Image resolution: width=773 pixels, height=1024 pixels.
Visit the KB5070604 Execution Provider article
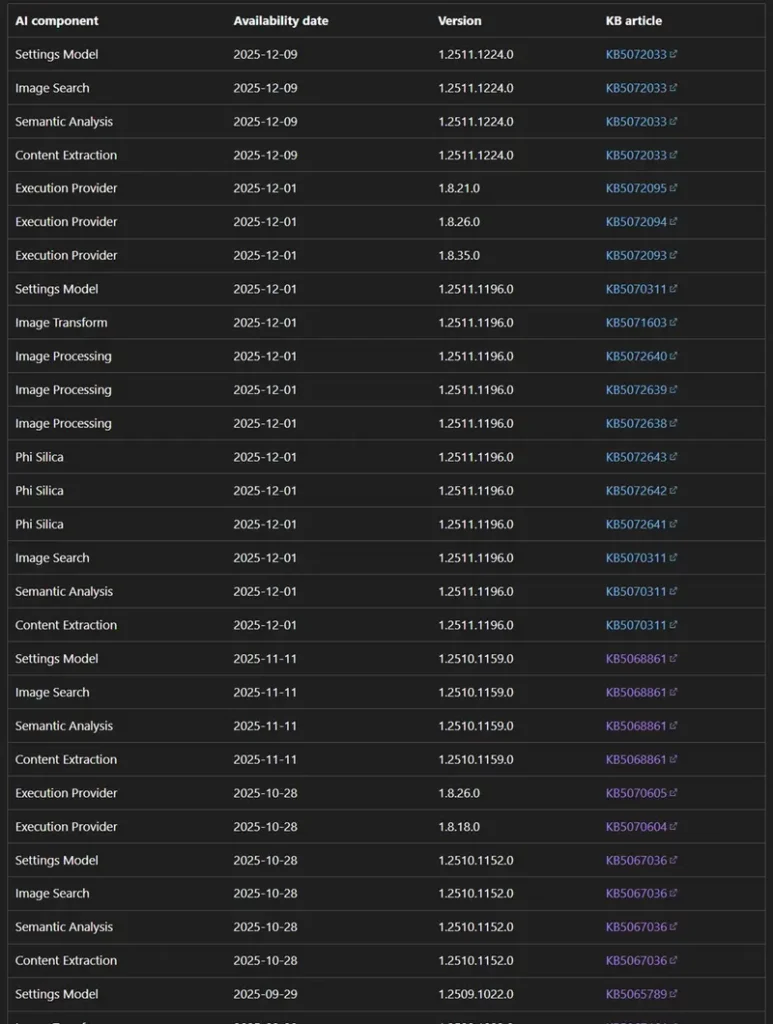click(x=636, y=827)
